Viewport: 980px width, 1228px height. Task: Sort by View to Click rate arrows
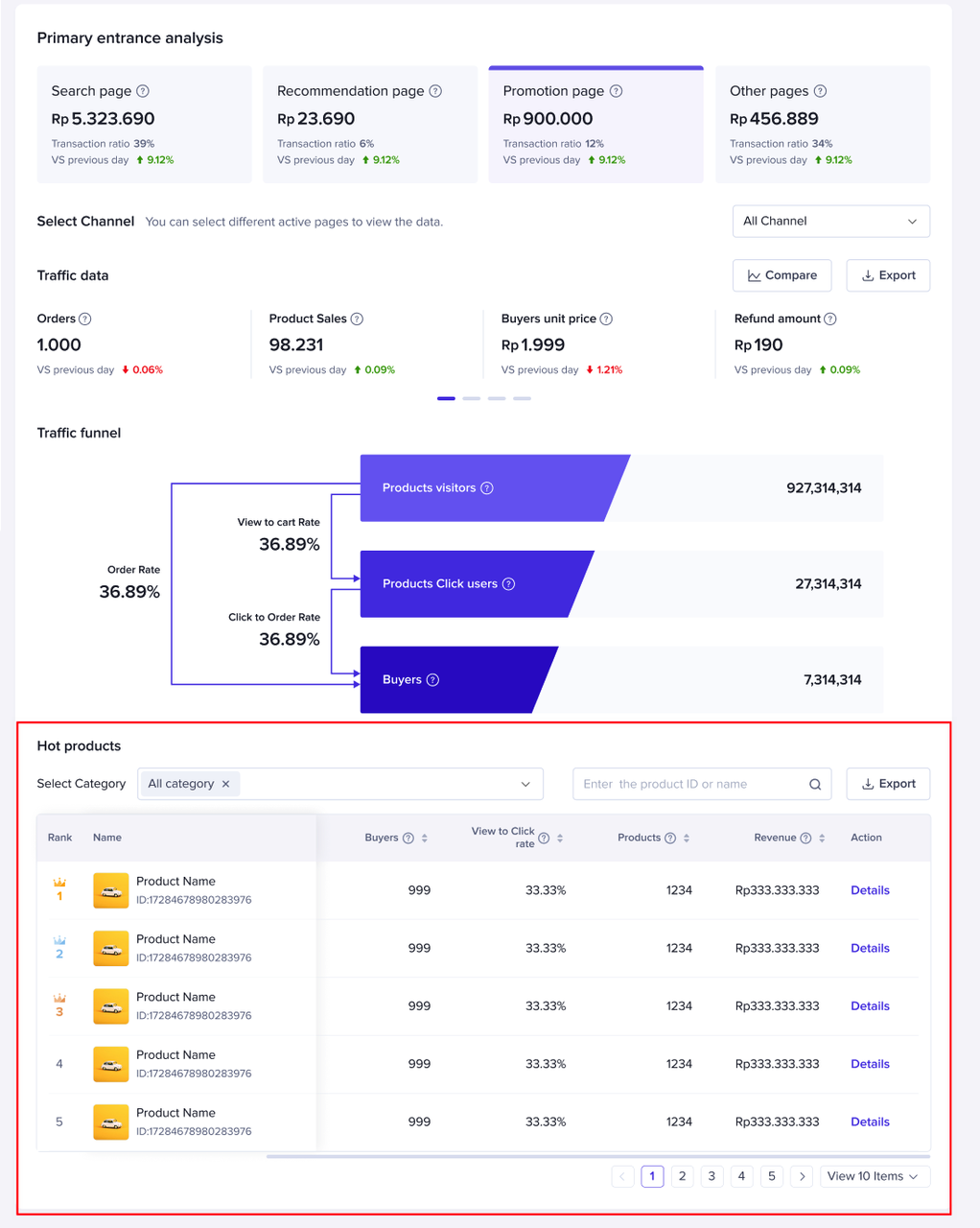pos(560,838)
